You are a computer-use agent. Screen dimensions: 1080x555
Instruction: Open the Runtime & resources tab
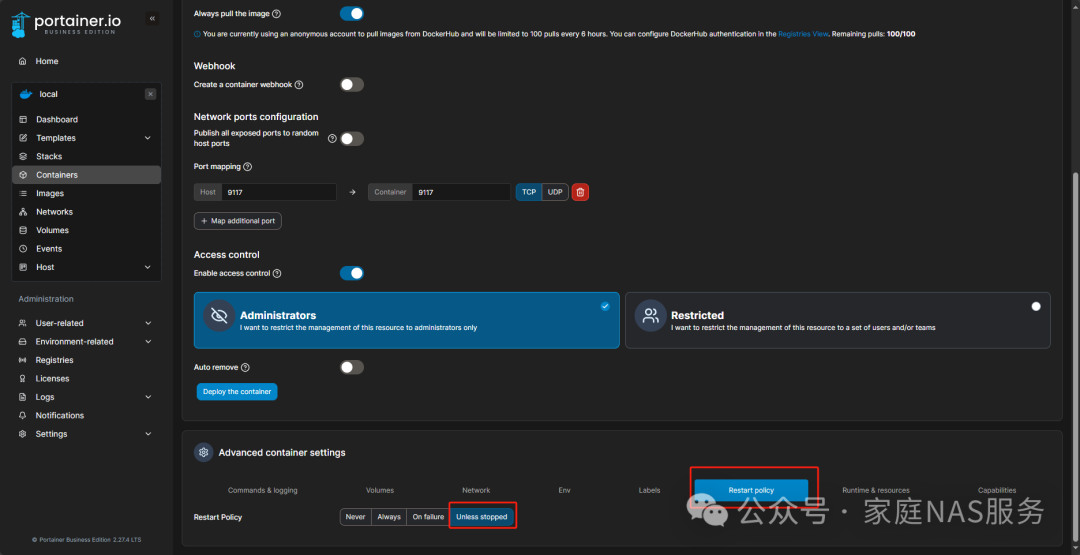[x=875, y=490]
